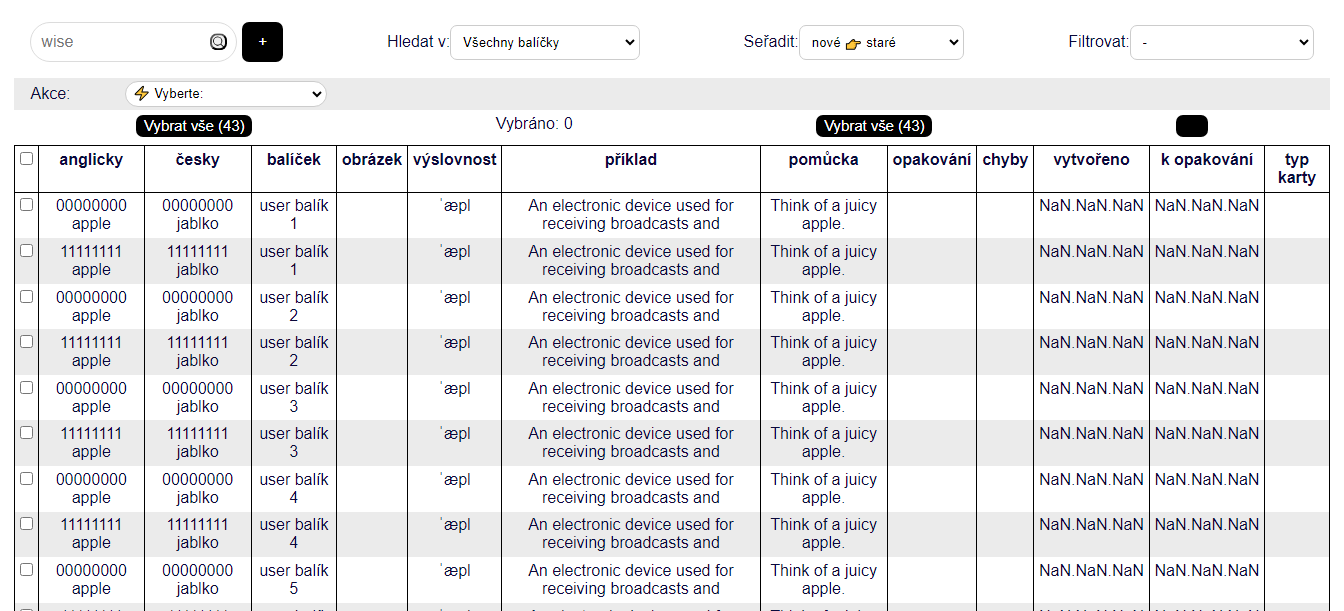The height and width of the screenshot is (611, 1344).
Task: Open the Akce Vyberte dropdown
Action: point(226,94)
